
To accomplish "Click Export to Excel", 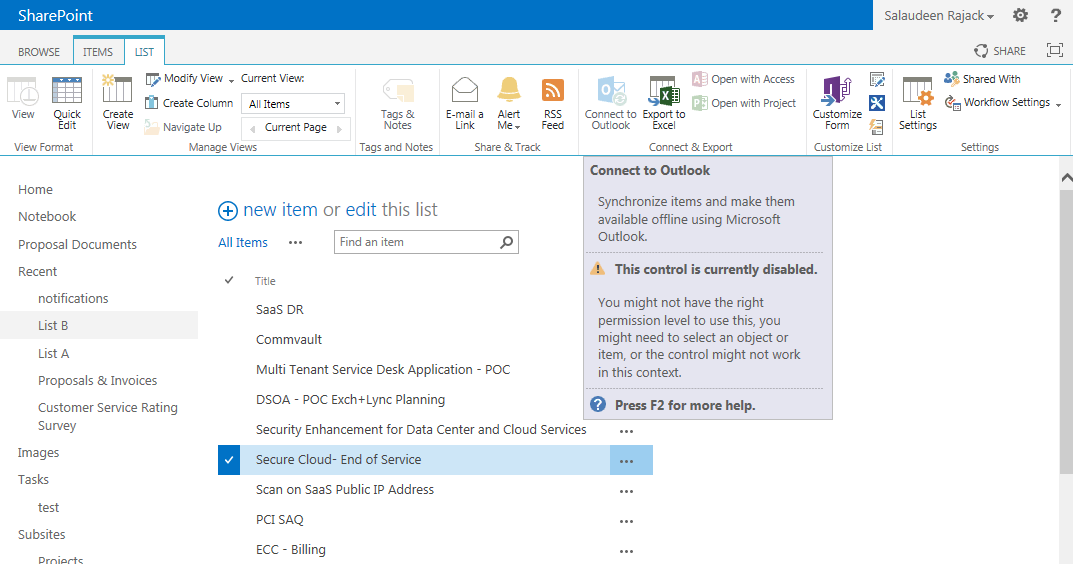I will coord(664,103).
